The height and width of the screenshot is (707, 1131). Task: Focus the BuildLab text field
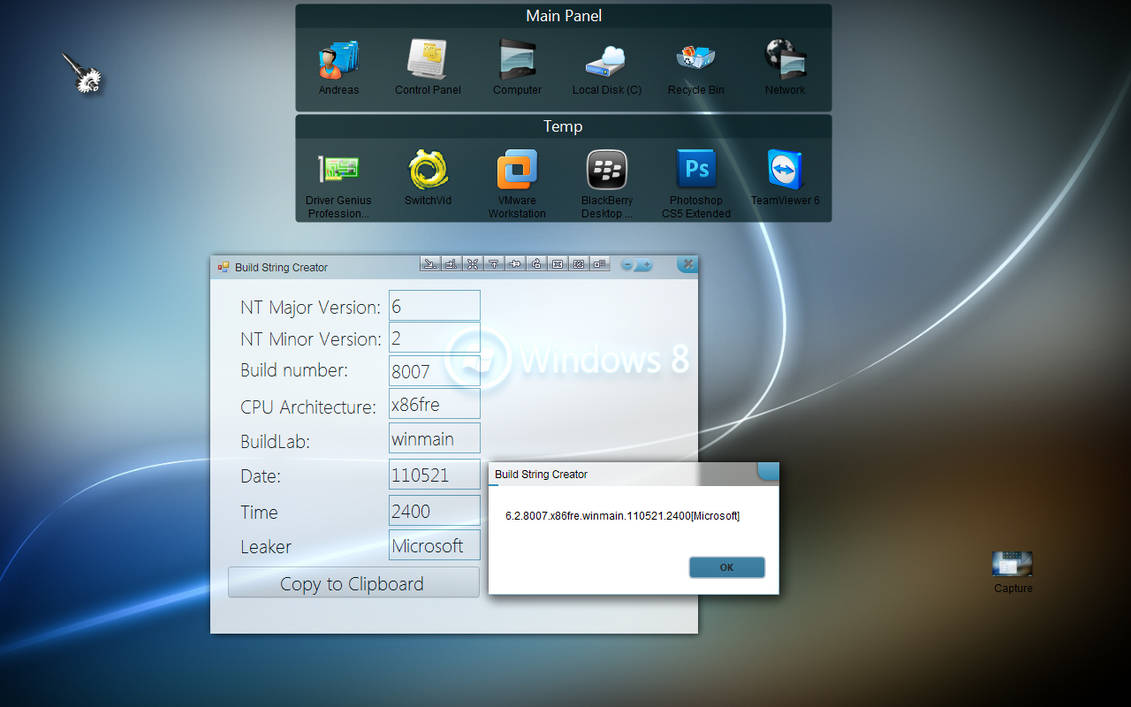(x=434, y=438)
